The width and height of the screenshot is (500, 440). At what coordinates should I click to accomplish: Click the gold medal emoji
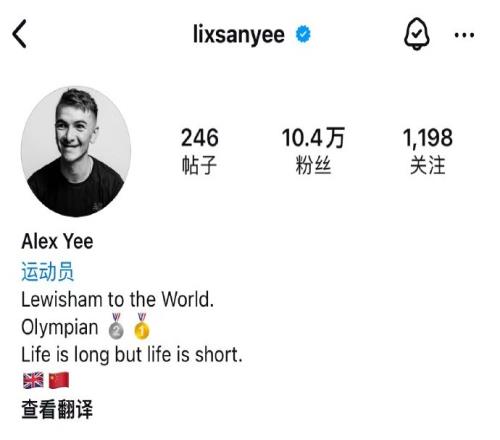pos(142,326)
